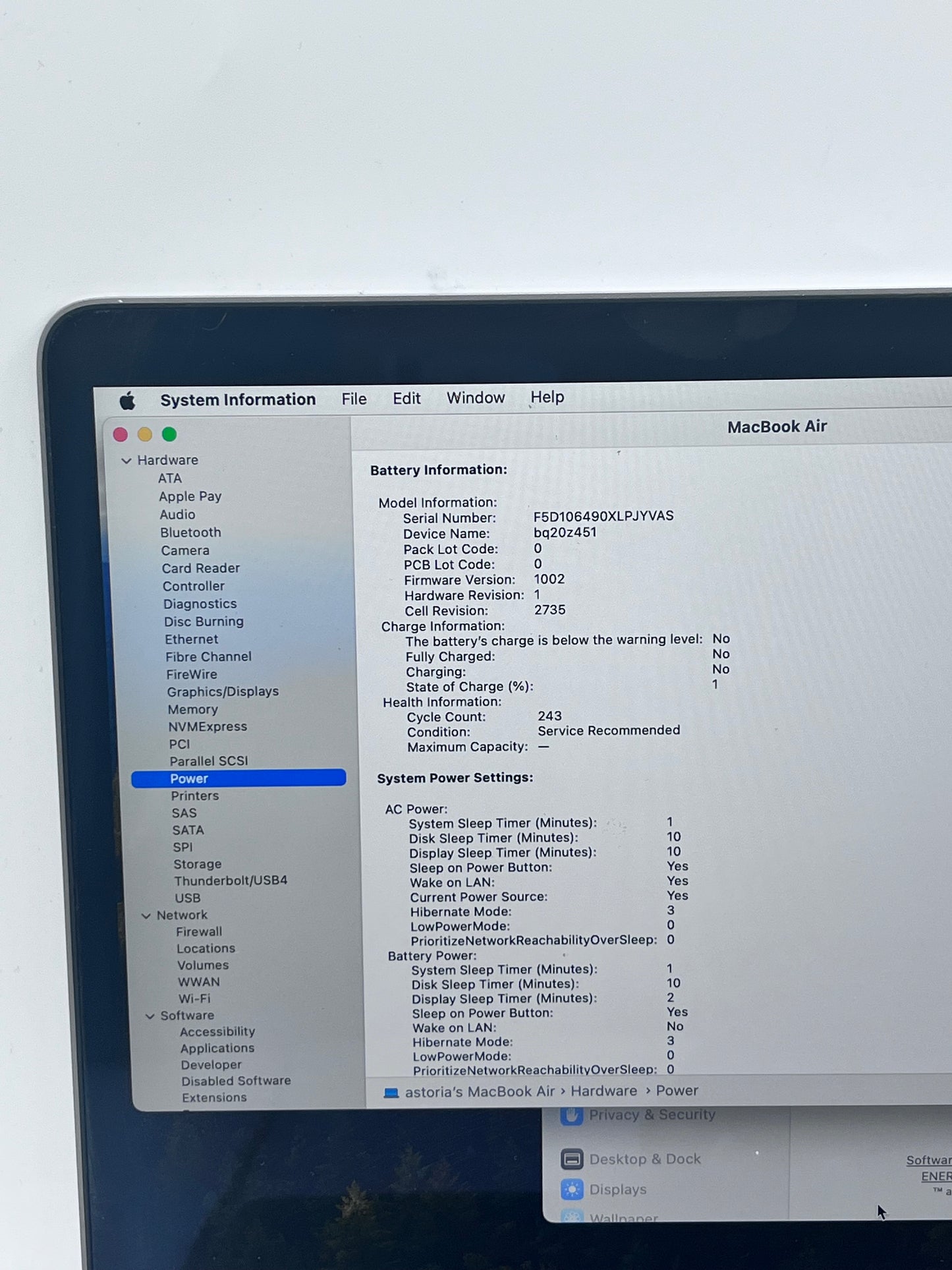This screenshot has height=1270, width=952.
Task: Select Locations under Network
Action: [206, 949]
